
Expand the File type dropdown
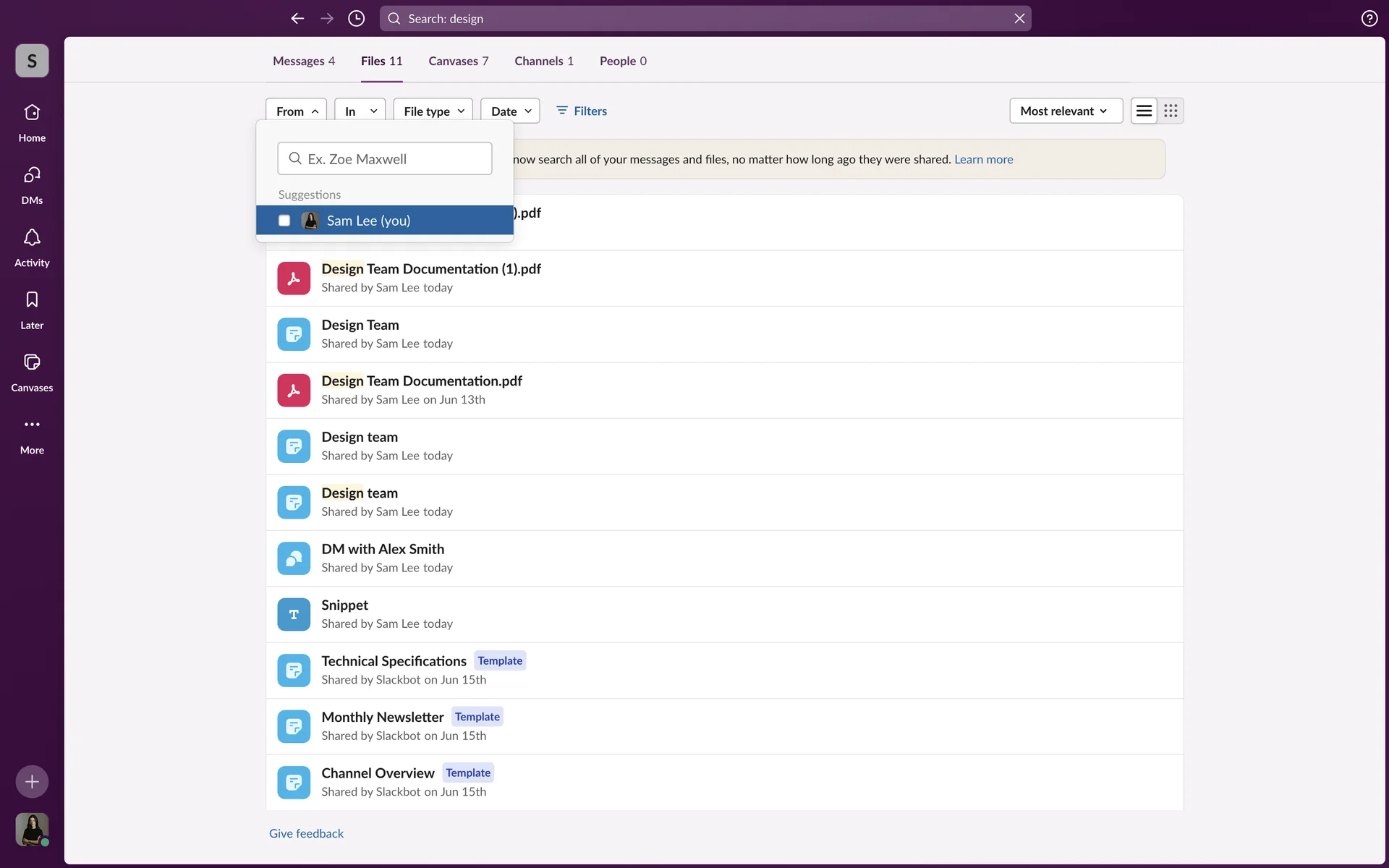point(433,111)
